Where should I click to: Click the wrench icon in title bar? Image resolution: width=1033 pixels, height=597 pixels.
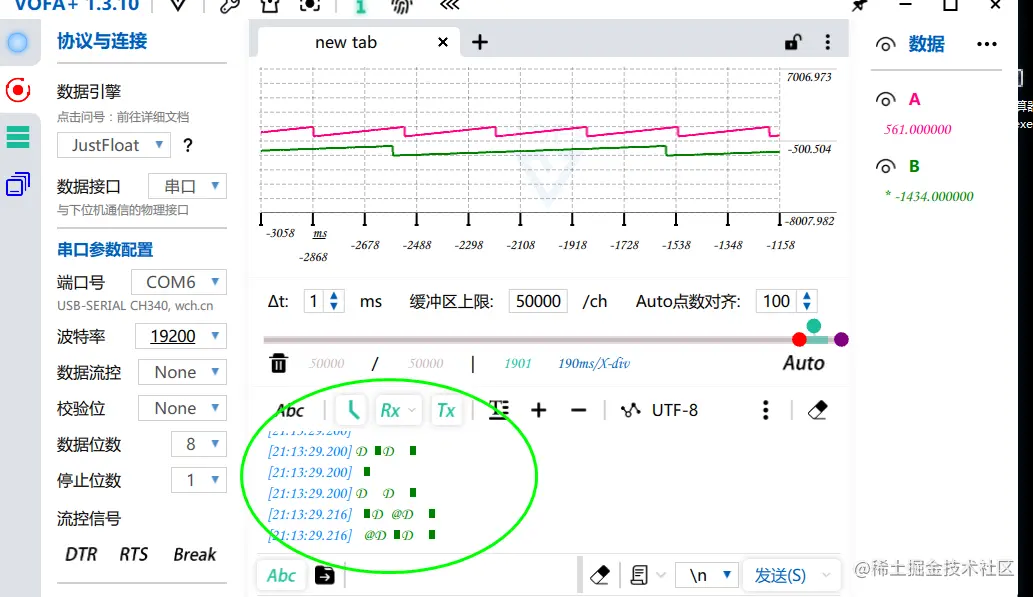(x=230, y=6)
